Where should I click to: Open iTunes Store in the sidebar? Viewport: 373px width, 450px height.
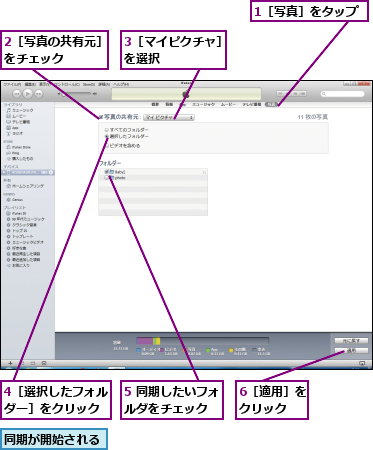pos(19,147)
